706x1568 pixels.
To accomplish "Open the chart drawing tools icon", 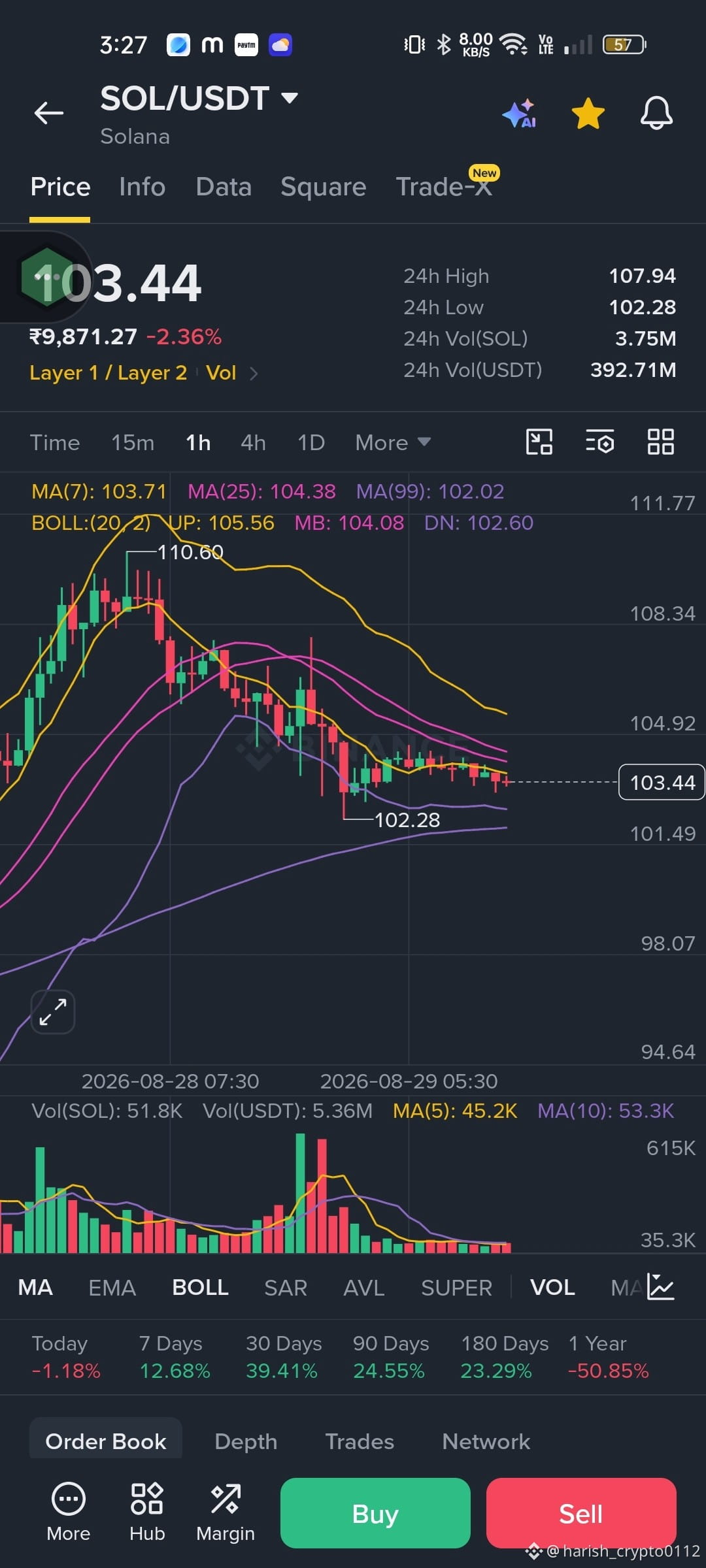I will [x=539, y=442].
